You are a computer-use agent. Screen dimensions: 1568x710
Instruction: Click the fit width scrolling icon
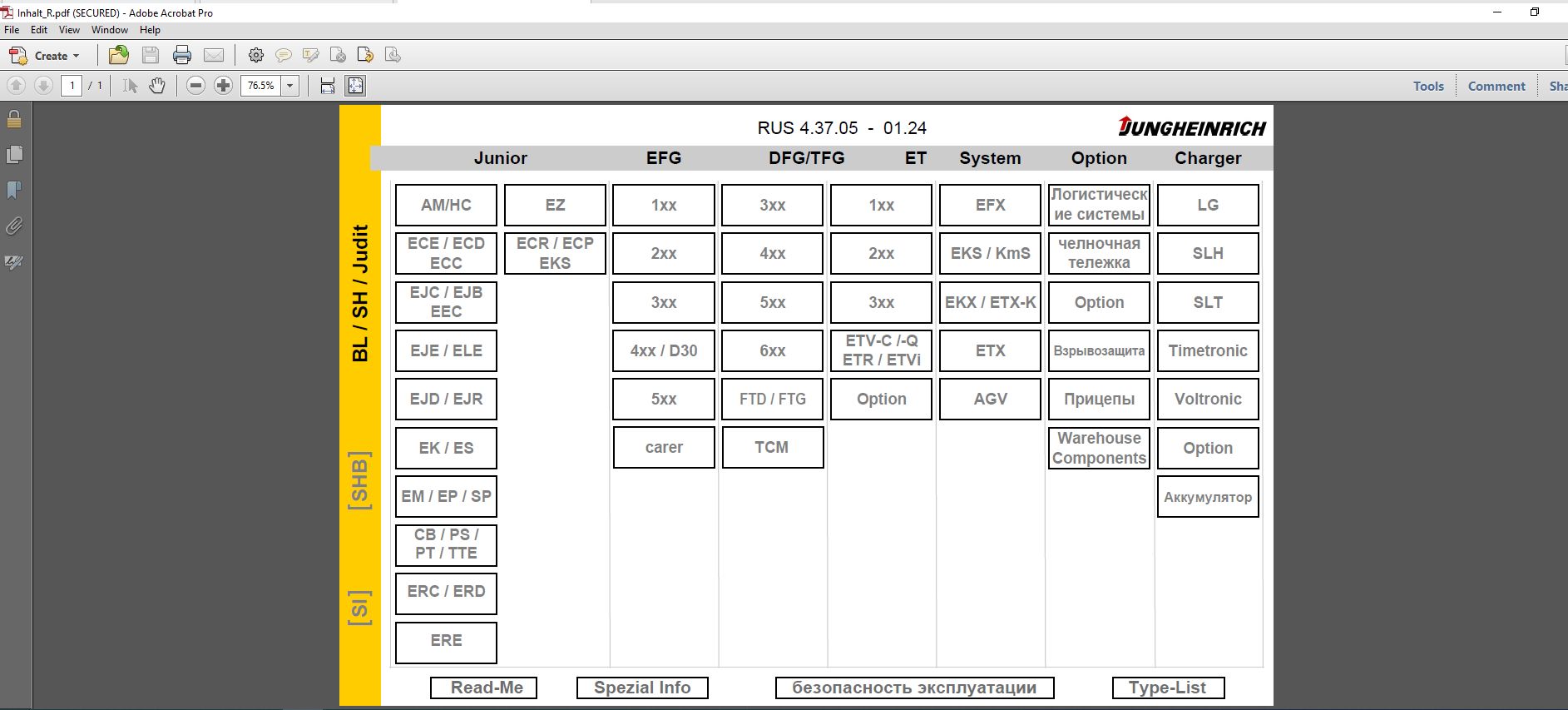click(328, 85)
